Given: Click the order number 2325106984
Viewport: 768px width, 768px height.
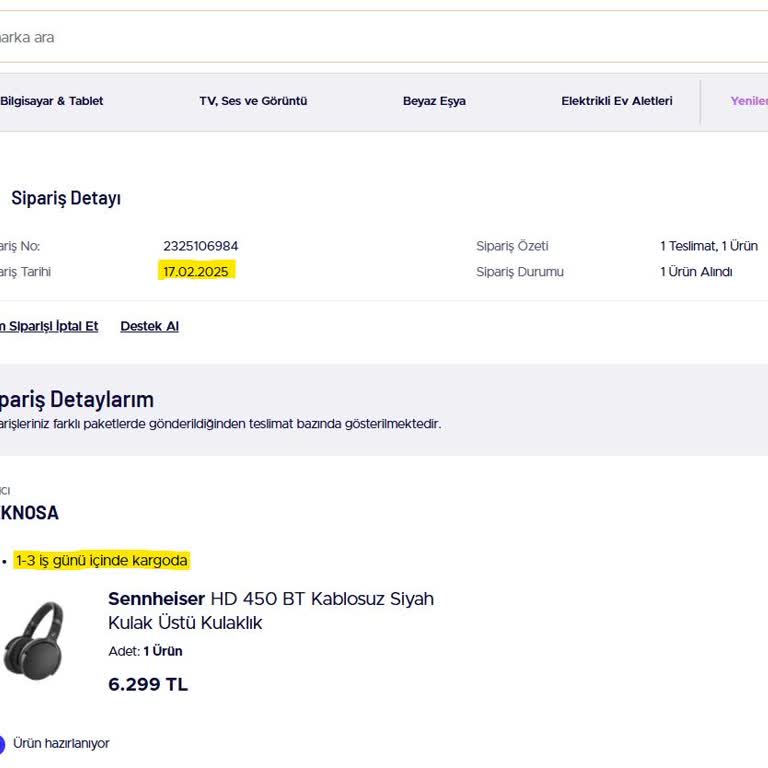Looking at the screenshot, I should [x=200, y=246].
